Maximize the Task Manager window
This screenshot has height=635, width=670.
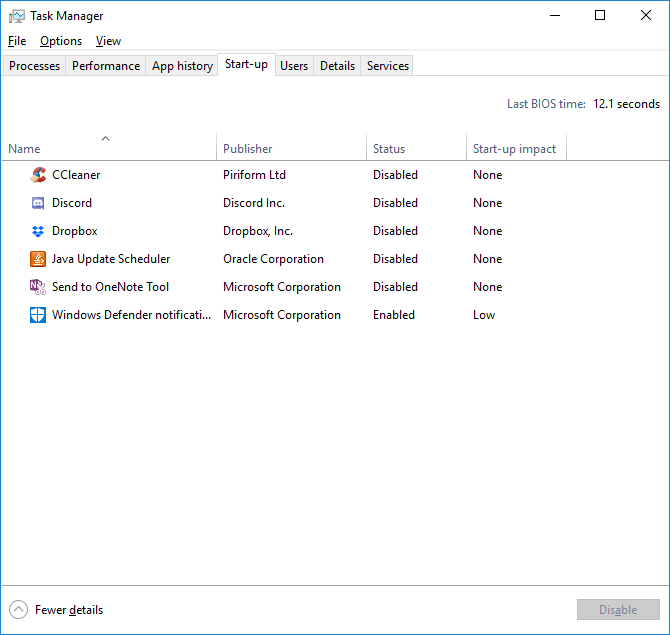(x=600, y=16)
